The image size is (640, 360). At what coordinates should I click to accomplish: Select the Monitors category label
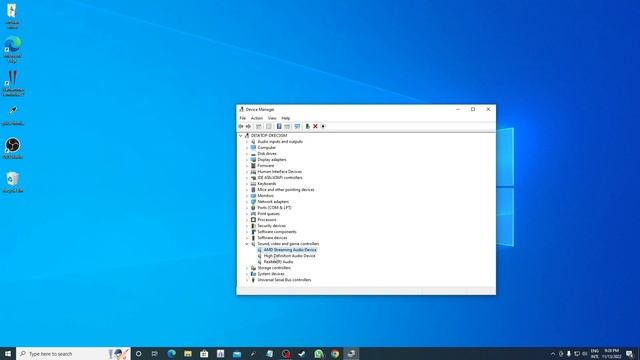pyautogui.click(x=265, y=196)
